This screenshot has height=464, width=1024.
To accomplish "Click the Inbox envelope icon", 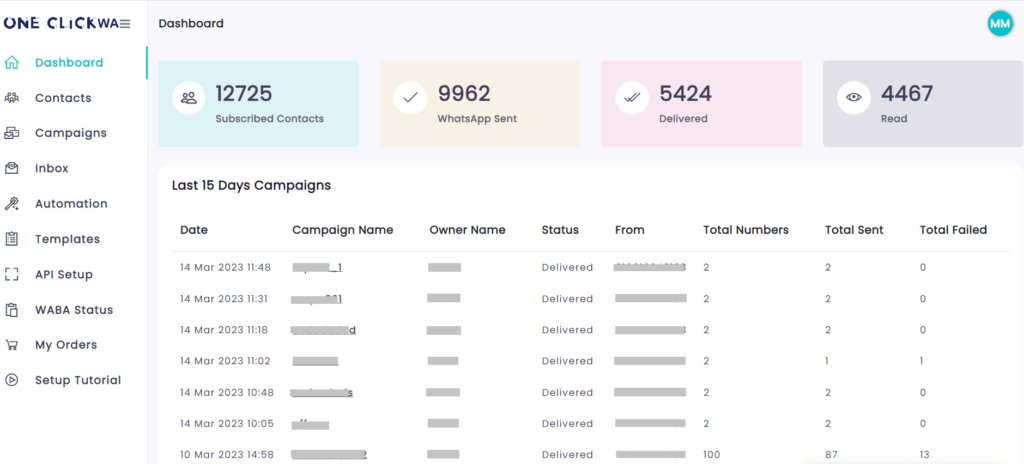I will pyautogui.click(x=12, y=168).
